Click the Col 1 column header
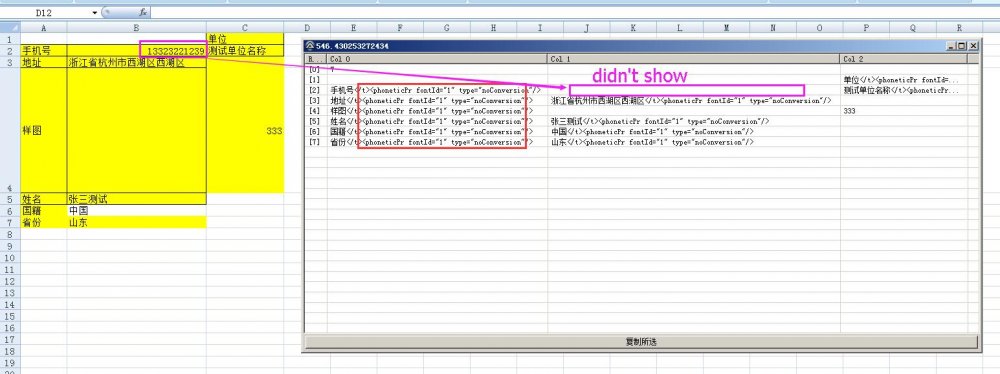 click(694, 59)
